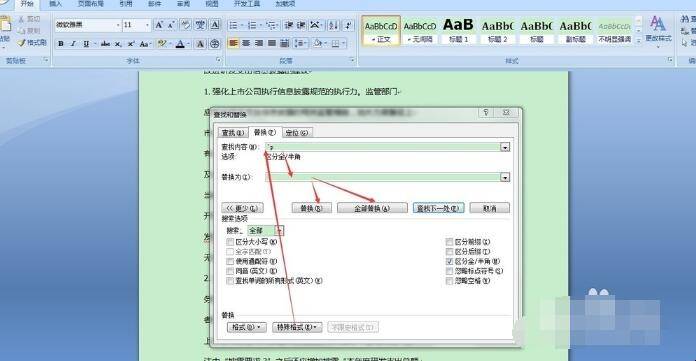Apply underline with the U icon
Image resolution: width=696 pixels, height=361 pixels.
[86, 44]
